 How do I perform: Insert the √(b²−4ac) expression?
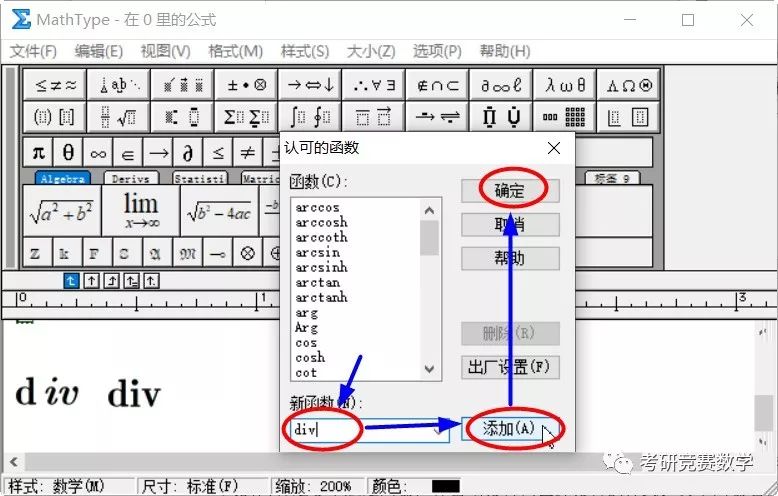click(x=219, y=211)
